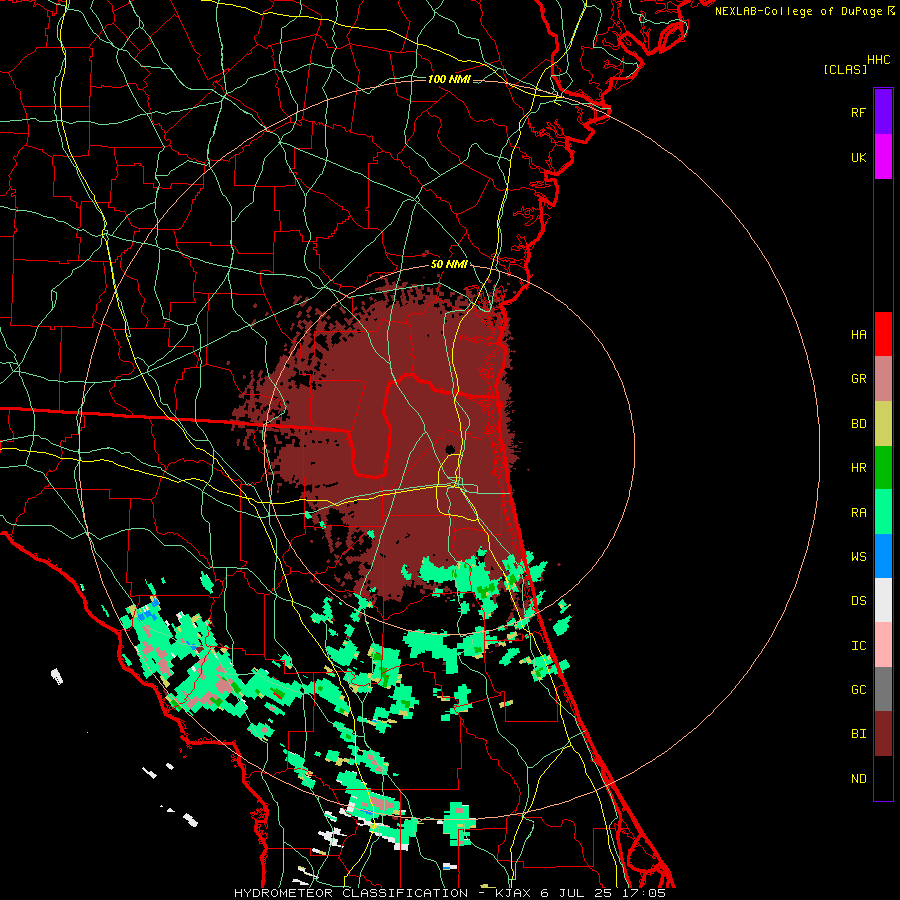The image size is (900, 900).
Task: Click the 6 JUL 25 date text
Action: coord(576,893)
